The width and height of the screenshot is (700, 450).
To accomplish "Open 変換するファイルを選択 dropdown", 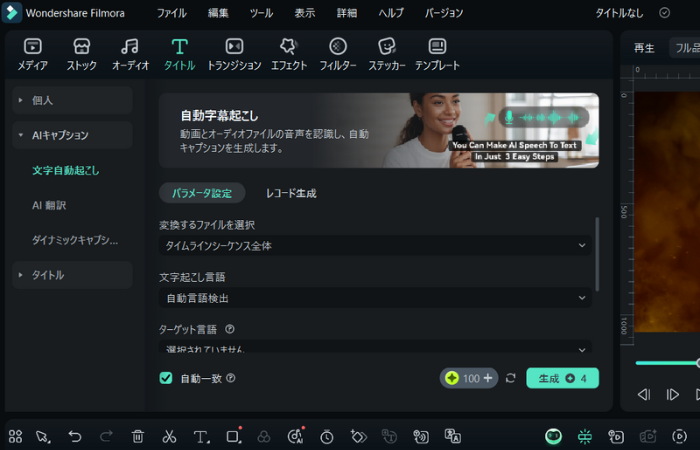I will point(375,246).
